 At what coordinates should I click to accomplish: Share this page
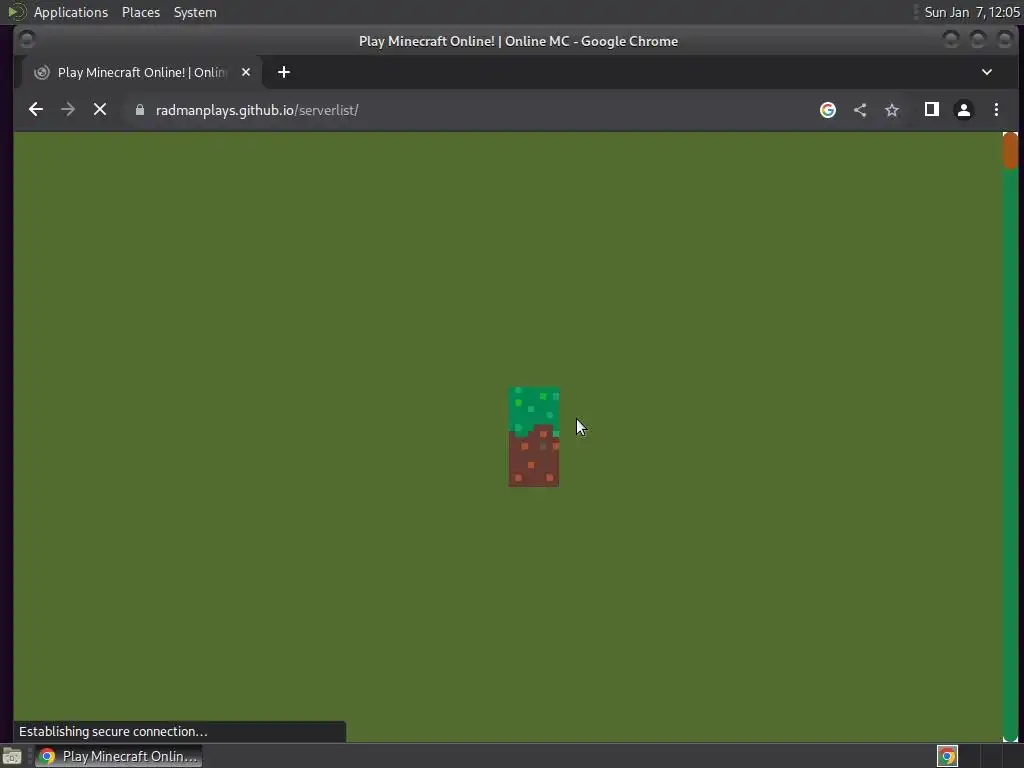coord(860,110)
